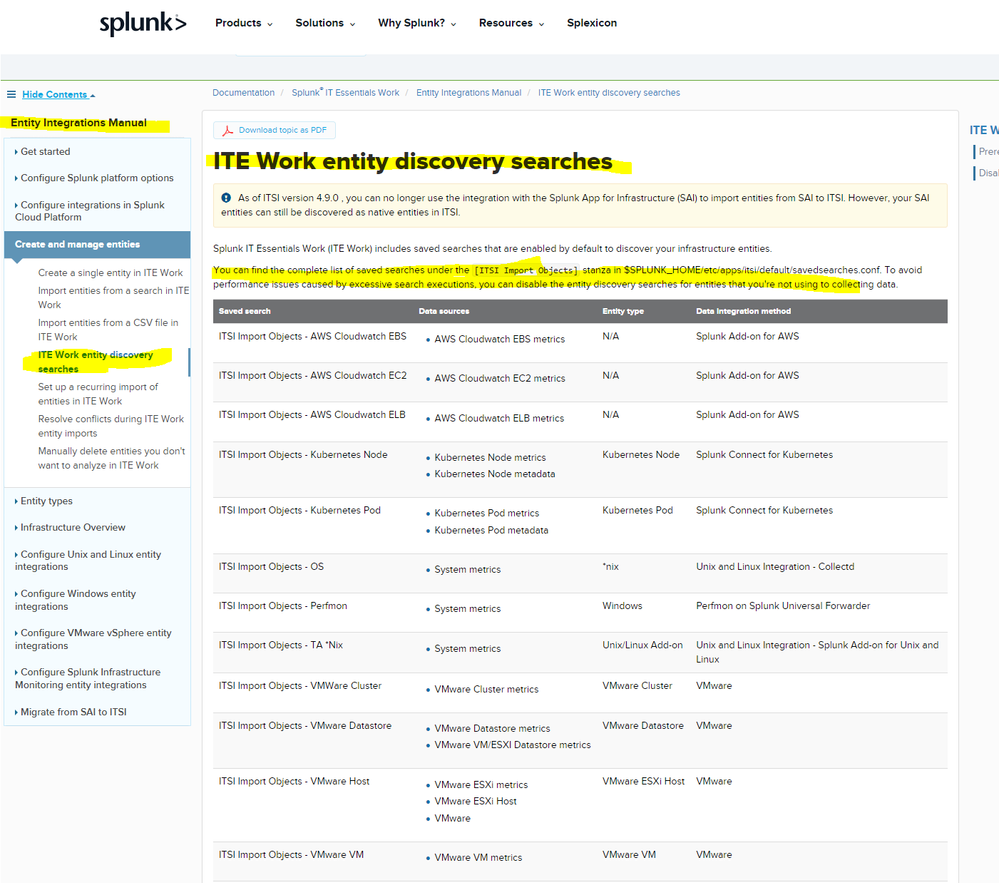Click the Entity type column header
Image resolution: width=999 pixels, height=883 pixels.
tap(623, 312)
